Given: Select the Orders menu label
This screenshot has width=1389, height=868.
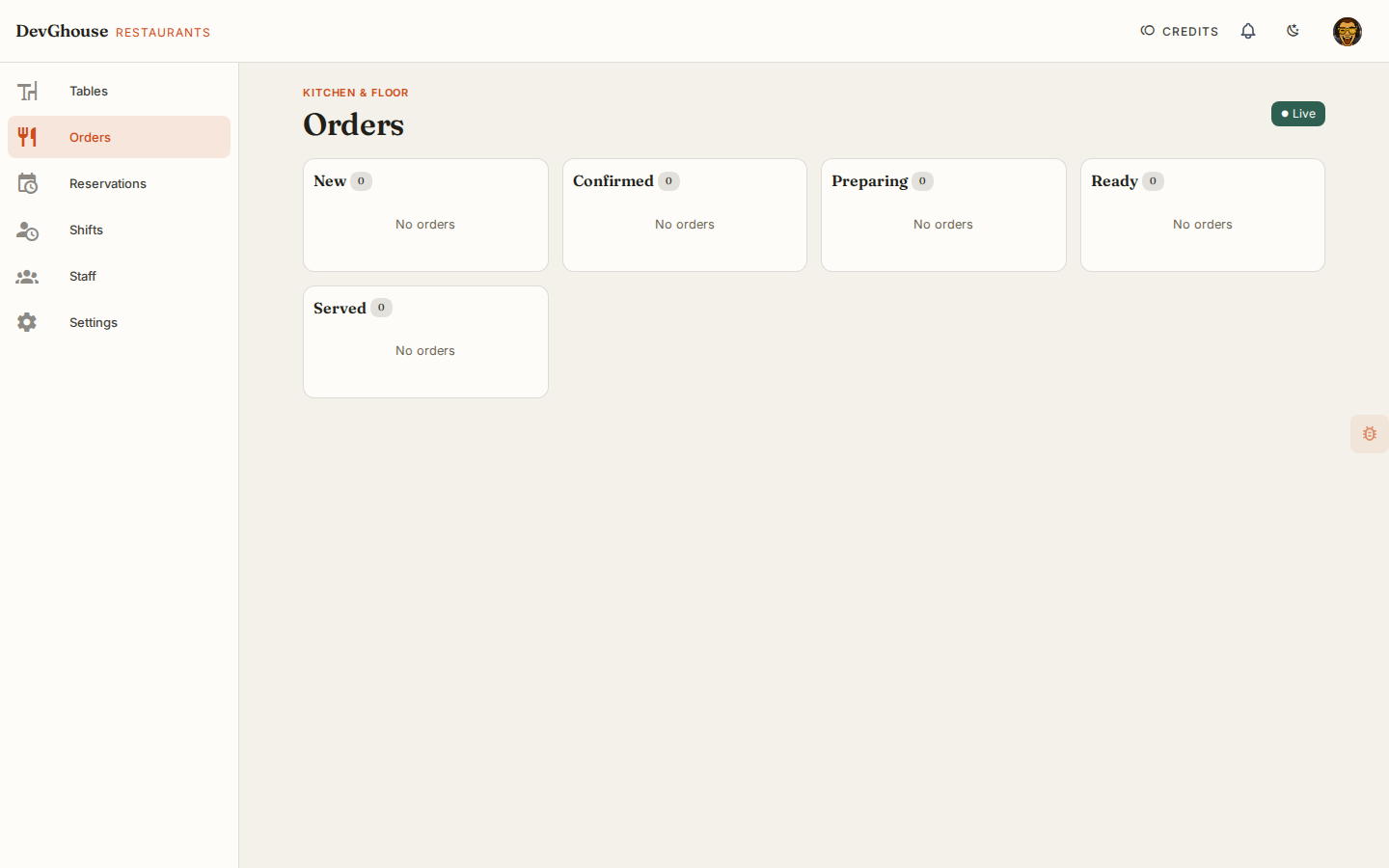Looking at the screenshot, I should [x=90, y=137].
